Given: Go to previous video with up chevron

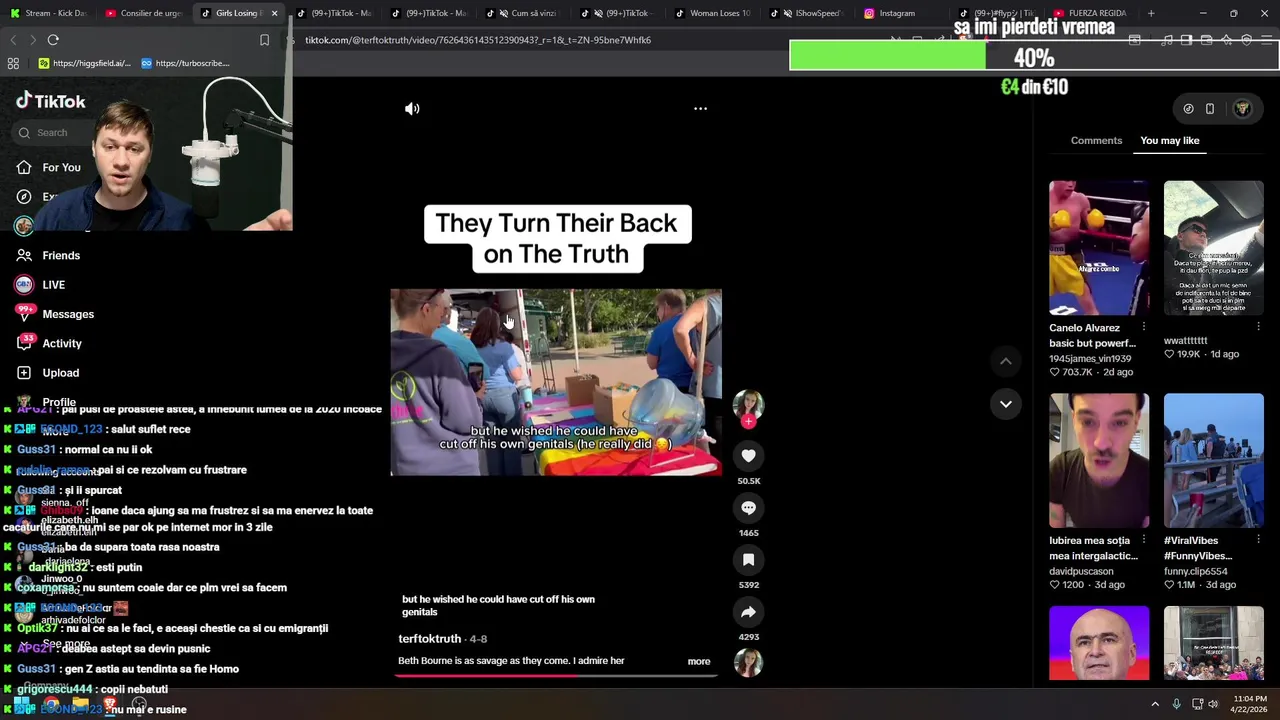Looking at the screenshot, I should point(1006,361).
